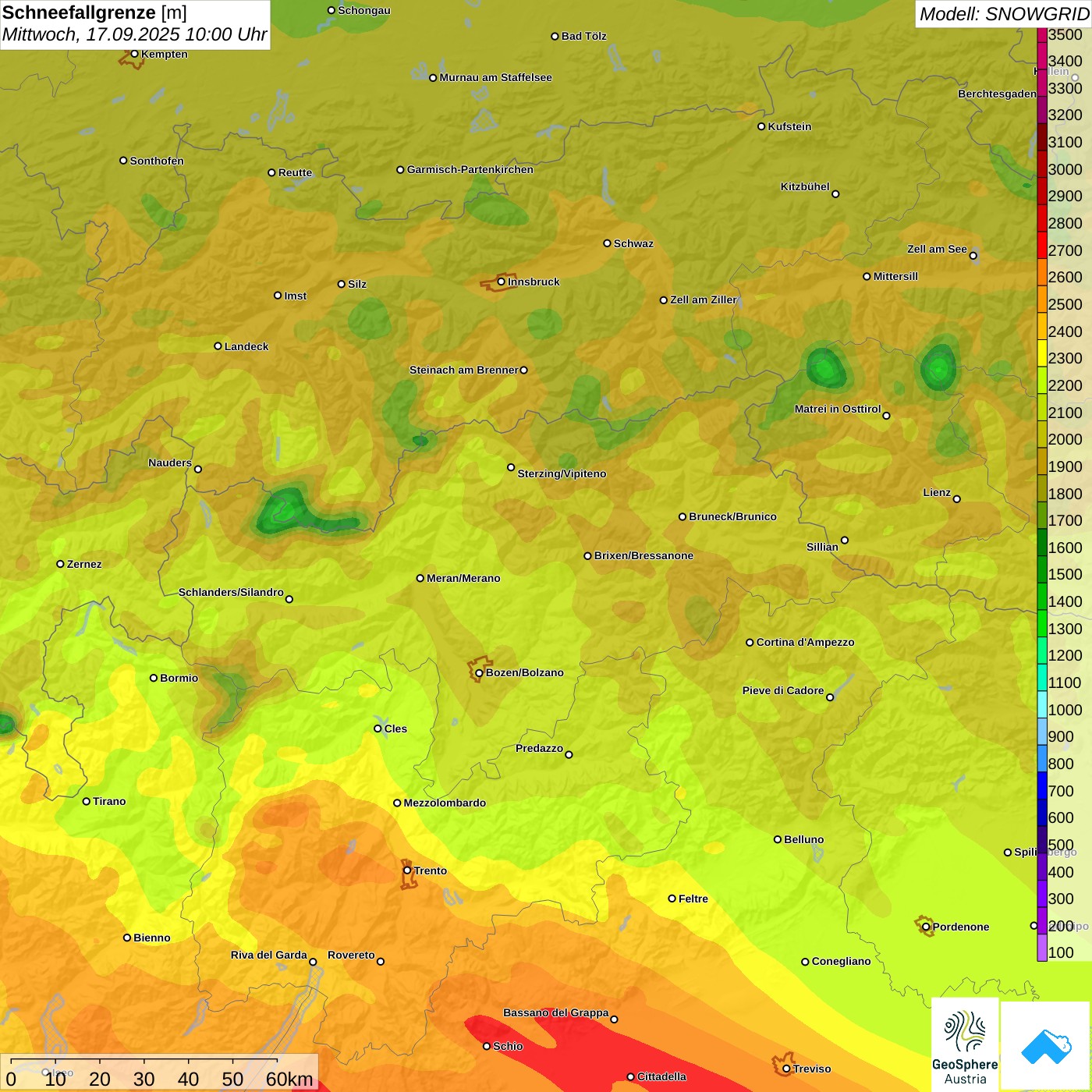
Task: Click the Rovereto town label
Action: click(x=351, y=955)
